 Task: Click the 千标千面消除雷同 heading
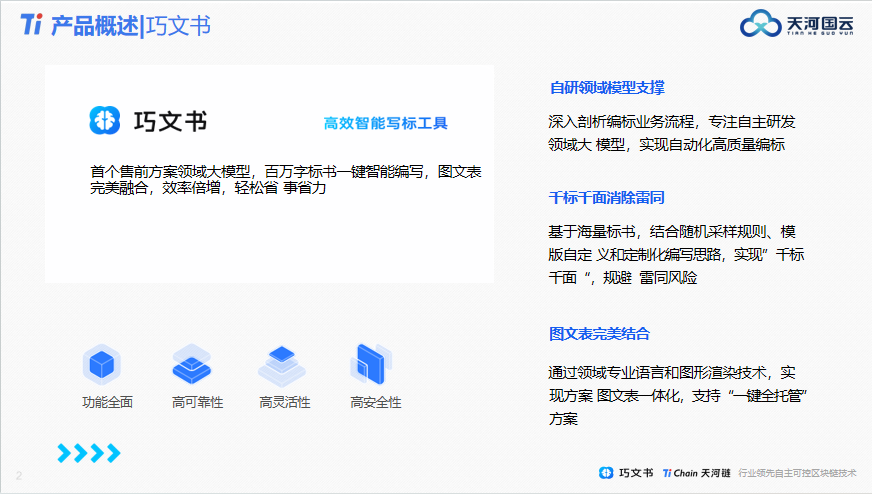coord(606,197)
